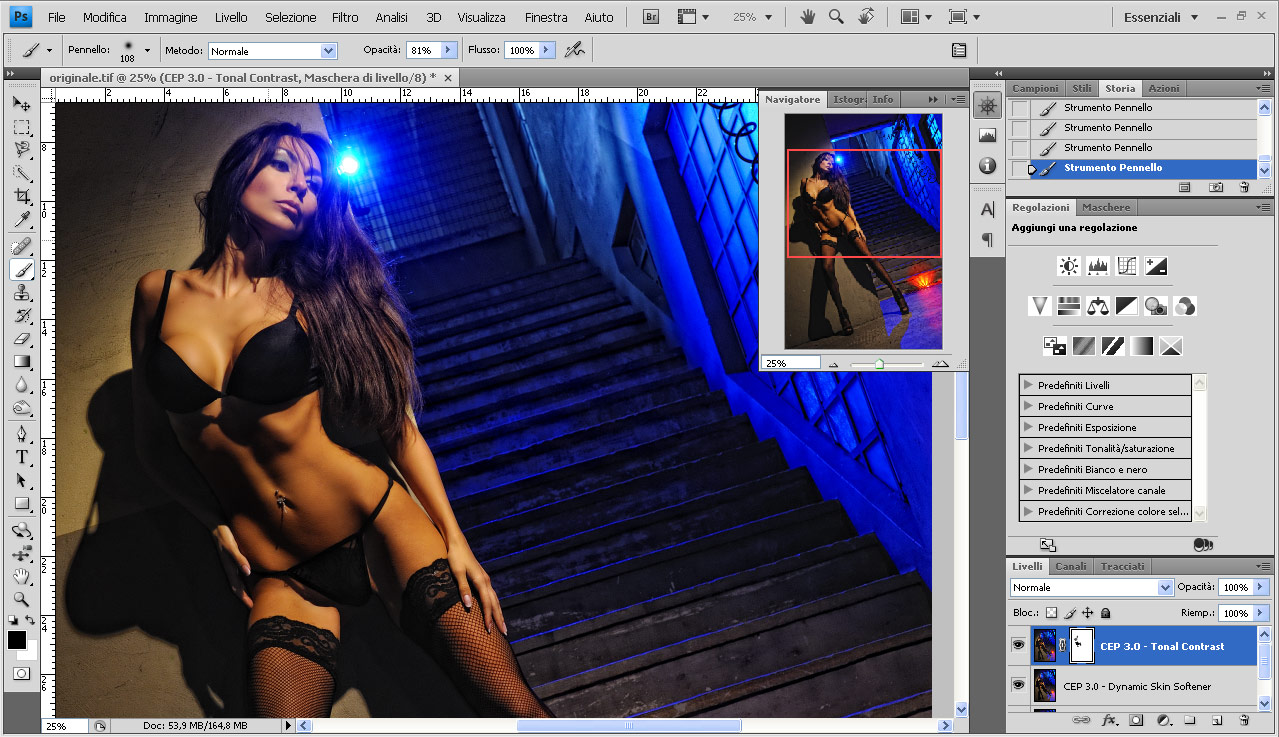The width and height of the screenshot is (1279, 737).
Task: Add a Color Balance adjustment
Action: pos(1098,306)
